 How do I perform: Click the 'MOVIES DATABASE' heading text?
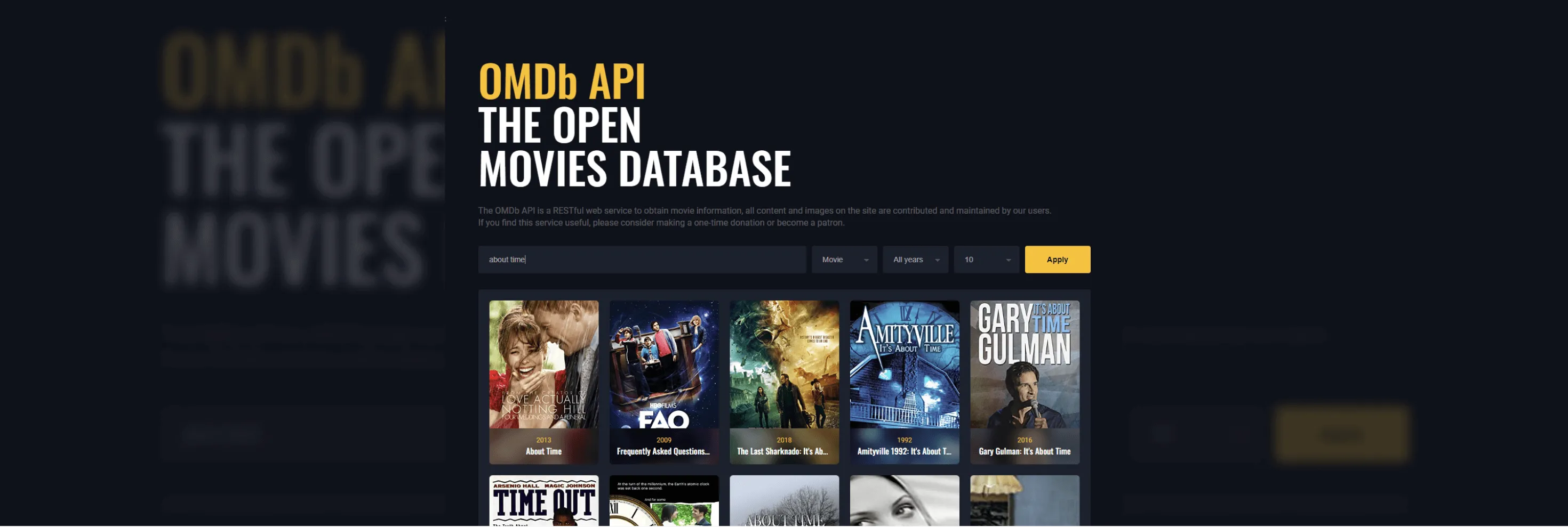634,168
